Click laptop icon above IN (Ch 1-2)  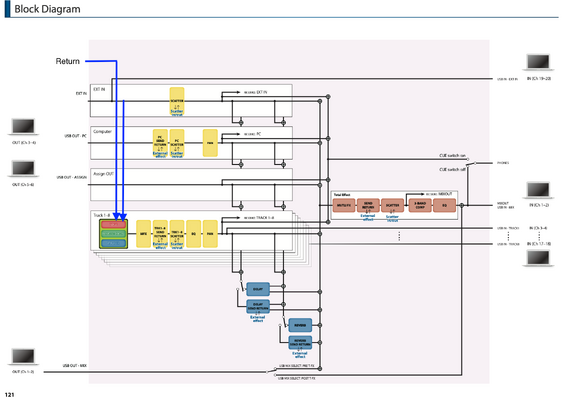[x=538, y=190]
